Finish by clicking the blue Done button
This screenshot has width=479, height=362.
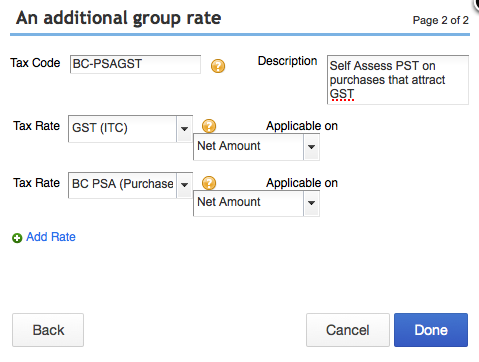431,330
